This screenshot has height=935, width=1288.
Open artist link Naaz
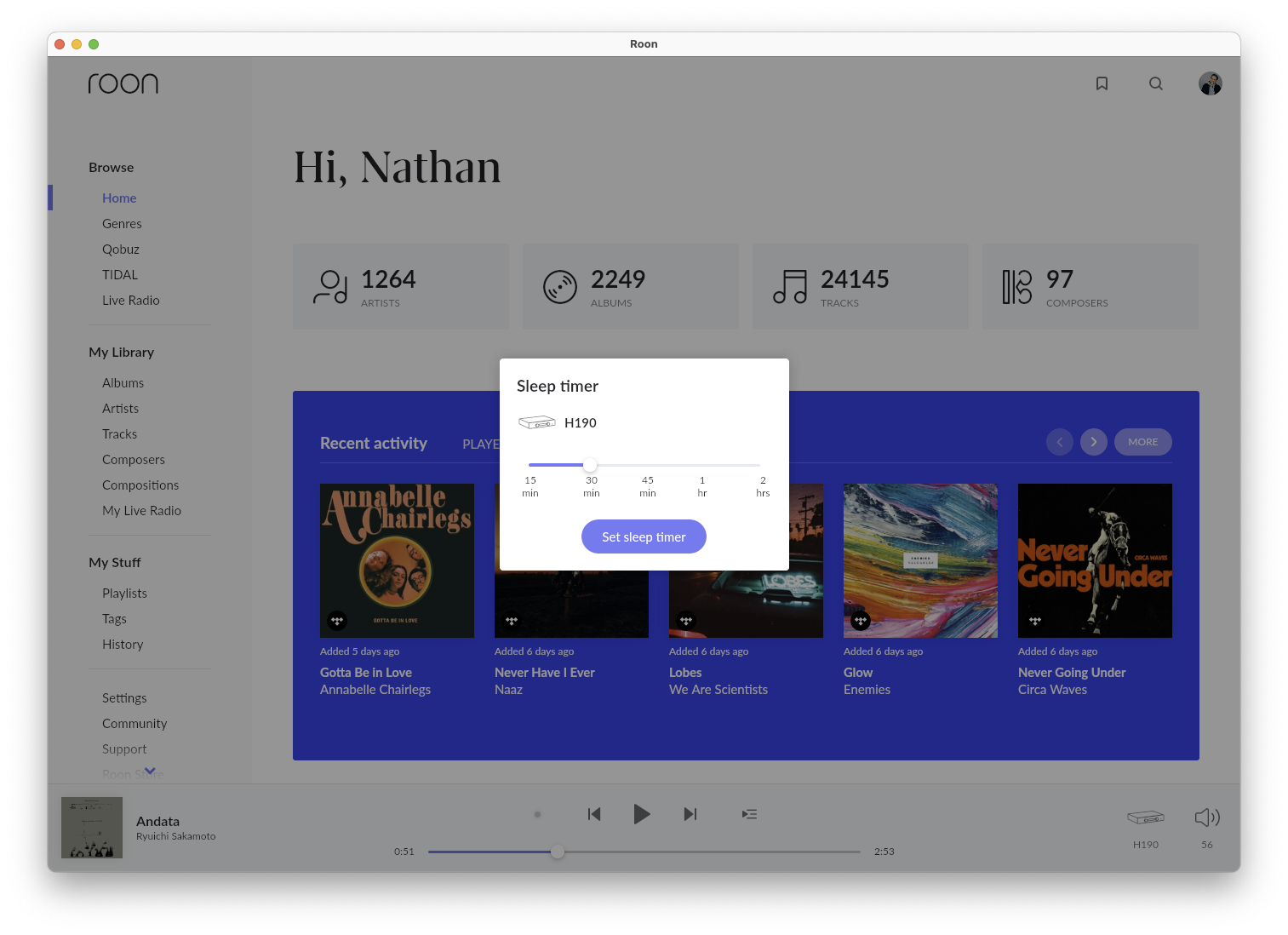pyautogui.click(x=508, y=690)
